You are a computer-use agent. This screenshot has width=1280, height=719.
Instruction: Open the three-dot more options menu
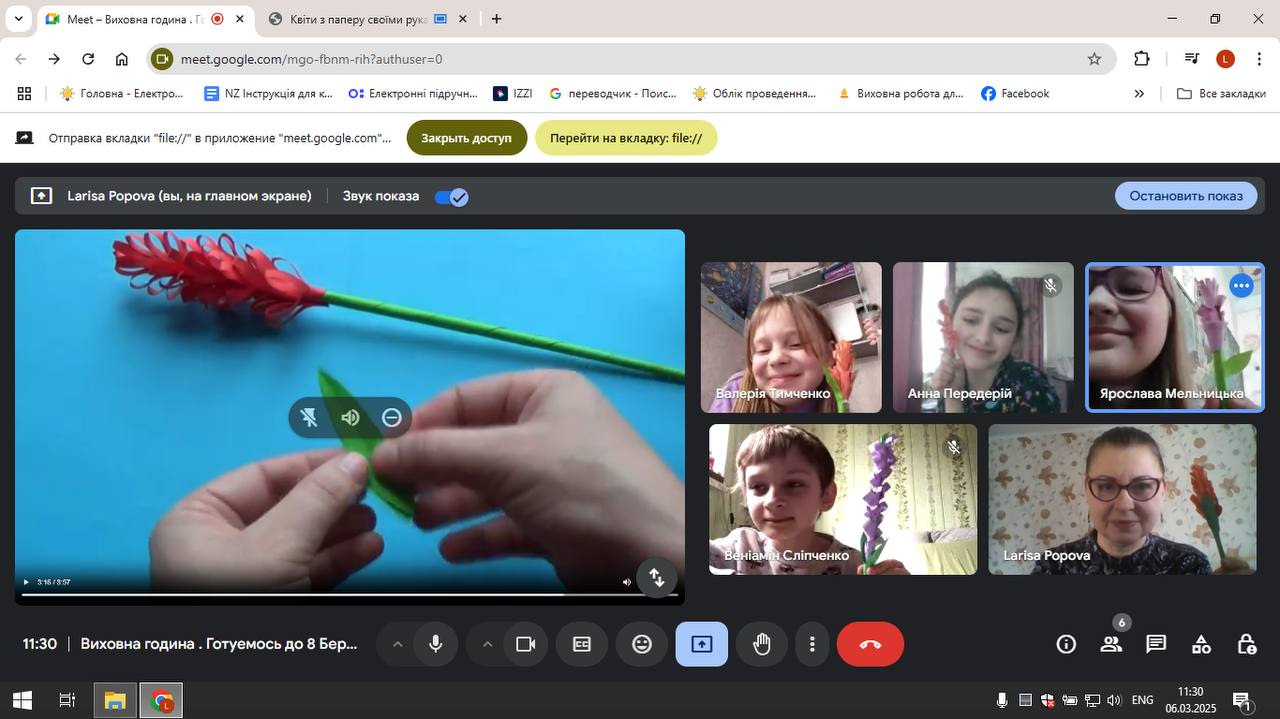[x=812, y=644]
